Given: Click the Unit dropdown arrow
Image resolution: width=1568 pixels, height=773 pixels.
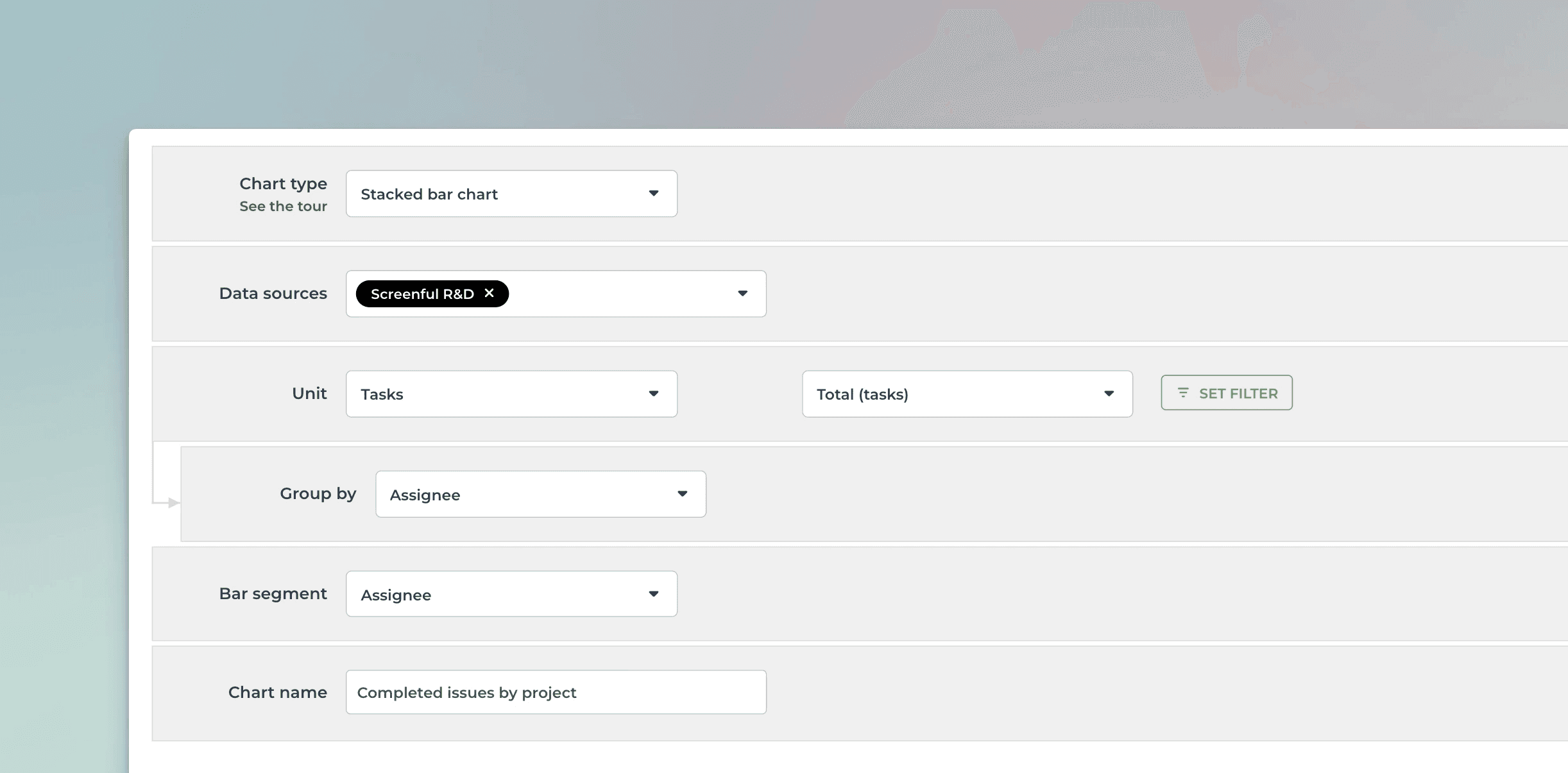Looking at the screenshot, I should pyautogui.click(x=653, y=393).
